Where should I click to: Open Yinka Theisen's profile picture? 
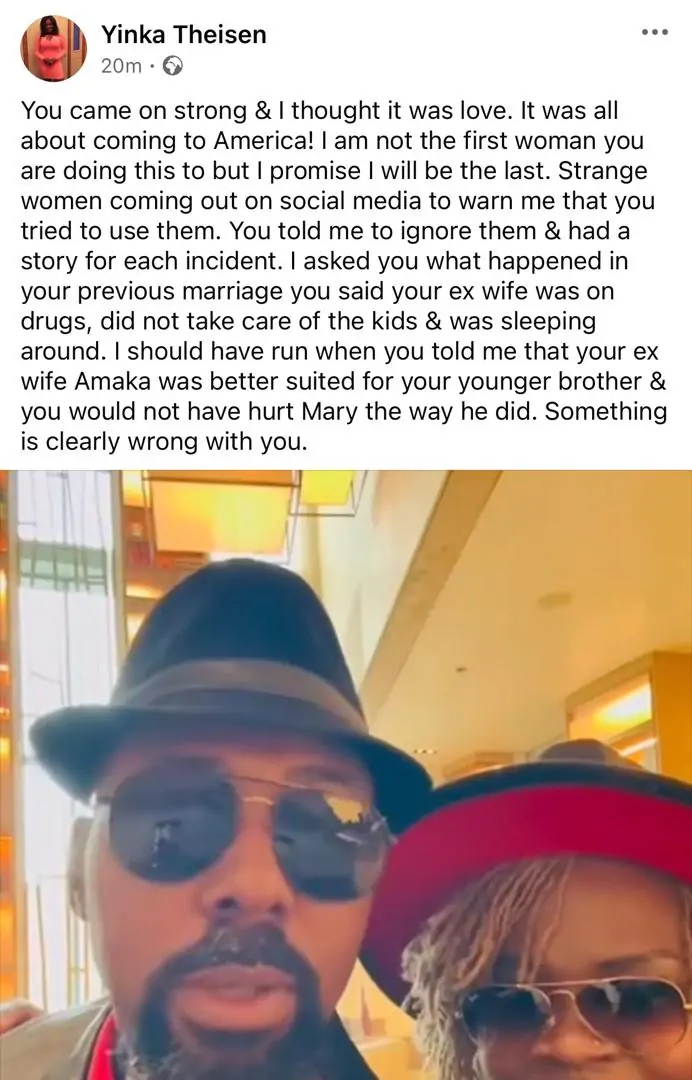tap(54, 48)
